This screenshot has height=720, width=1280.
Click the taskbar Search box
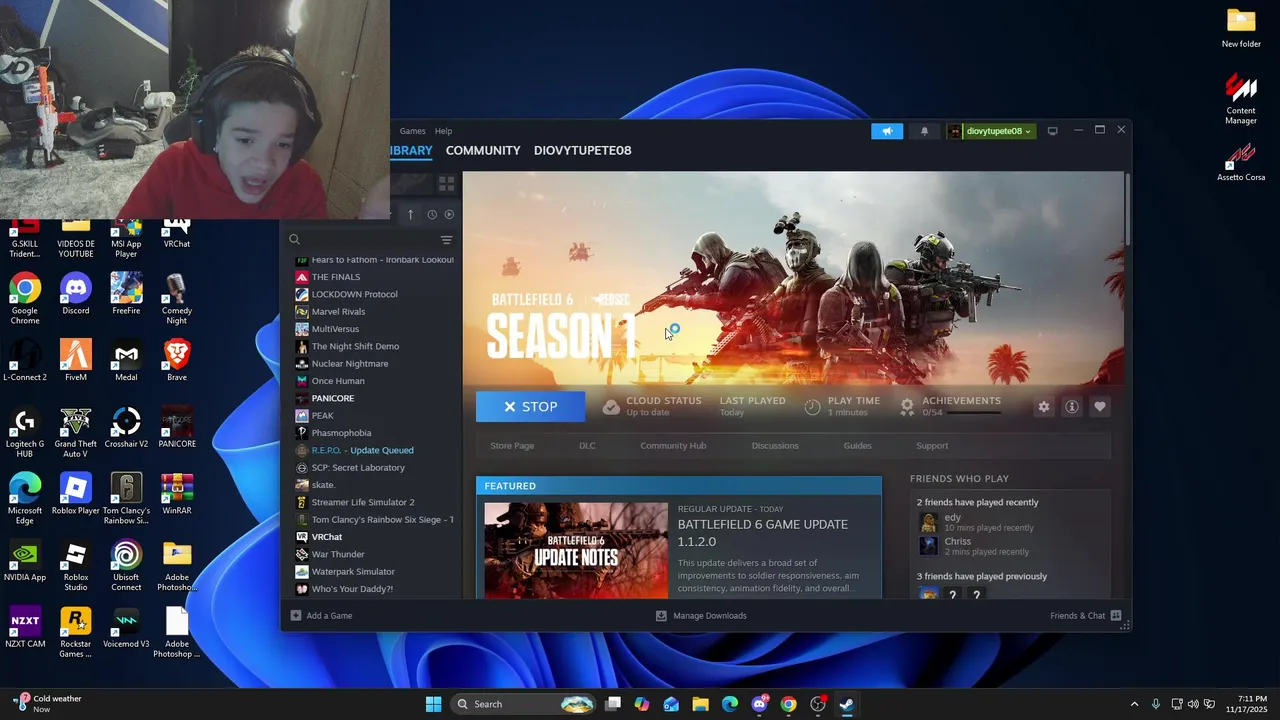(x=523, y=704)
